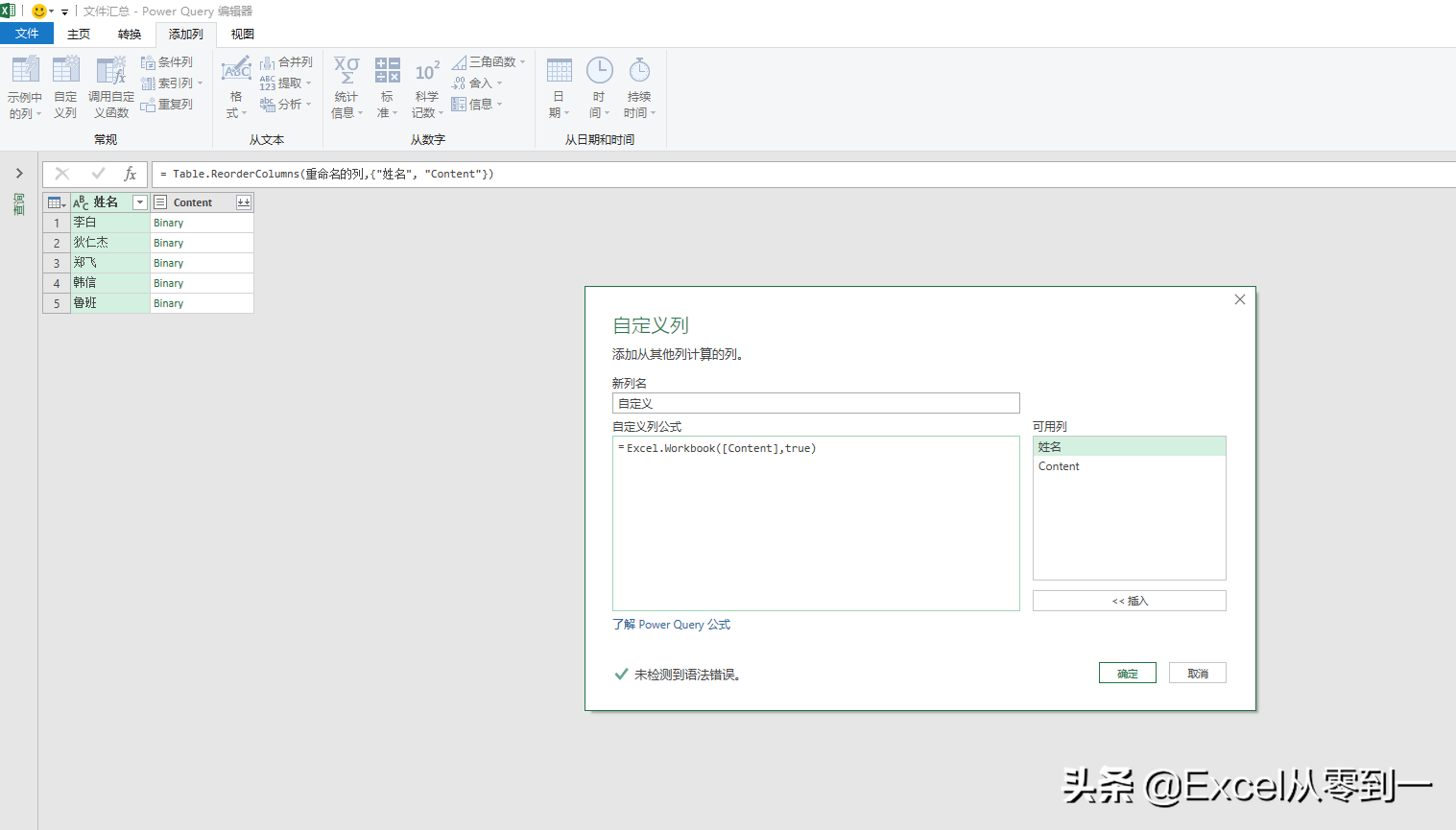Open the Time (时间) tool
Screen dimensions: 1456x830
point(599,87)
